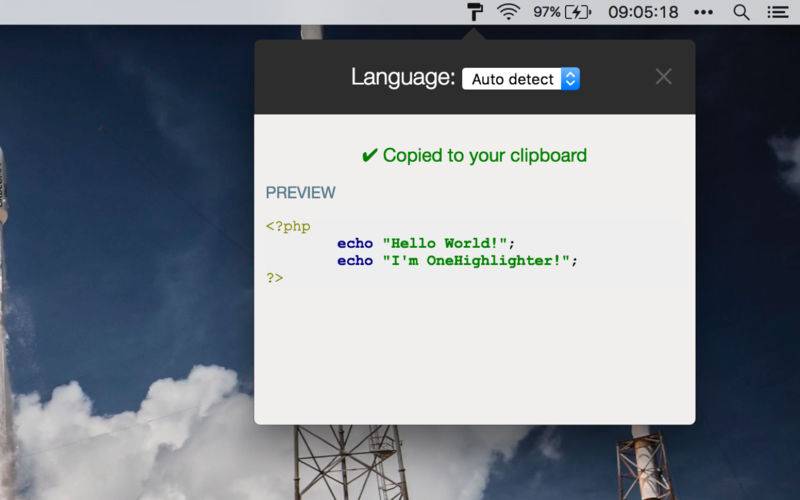Click the battery charging icon
Image resolution: width=800 pixels, height=500 pixels.
pyautogui.click(x=578, y=12)
